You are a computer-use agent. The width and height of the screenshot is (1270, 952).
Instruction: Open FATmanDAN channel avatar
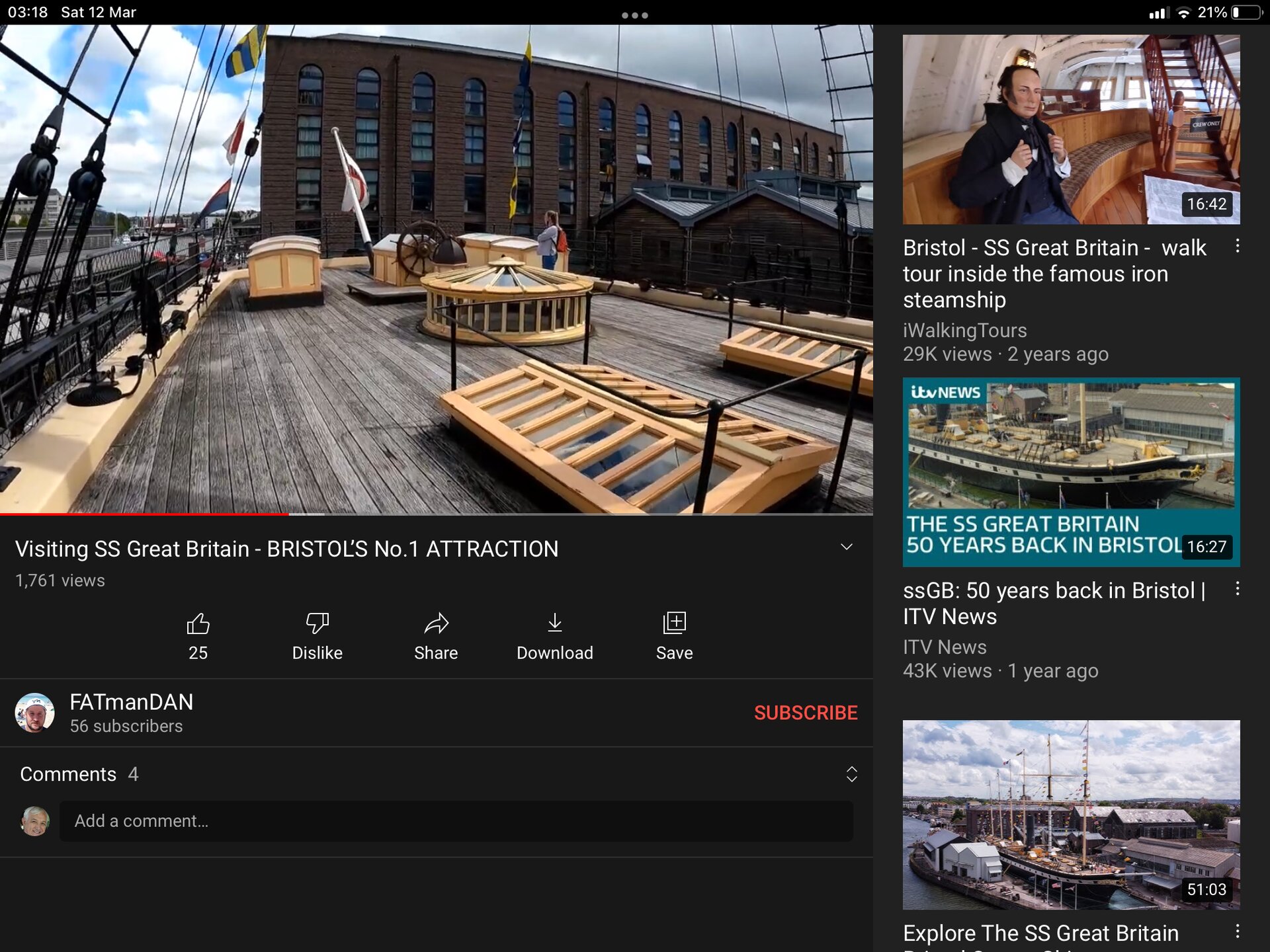[x=34, y=713]
